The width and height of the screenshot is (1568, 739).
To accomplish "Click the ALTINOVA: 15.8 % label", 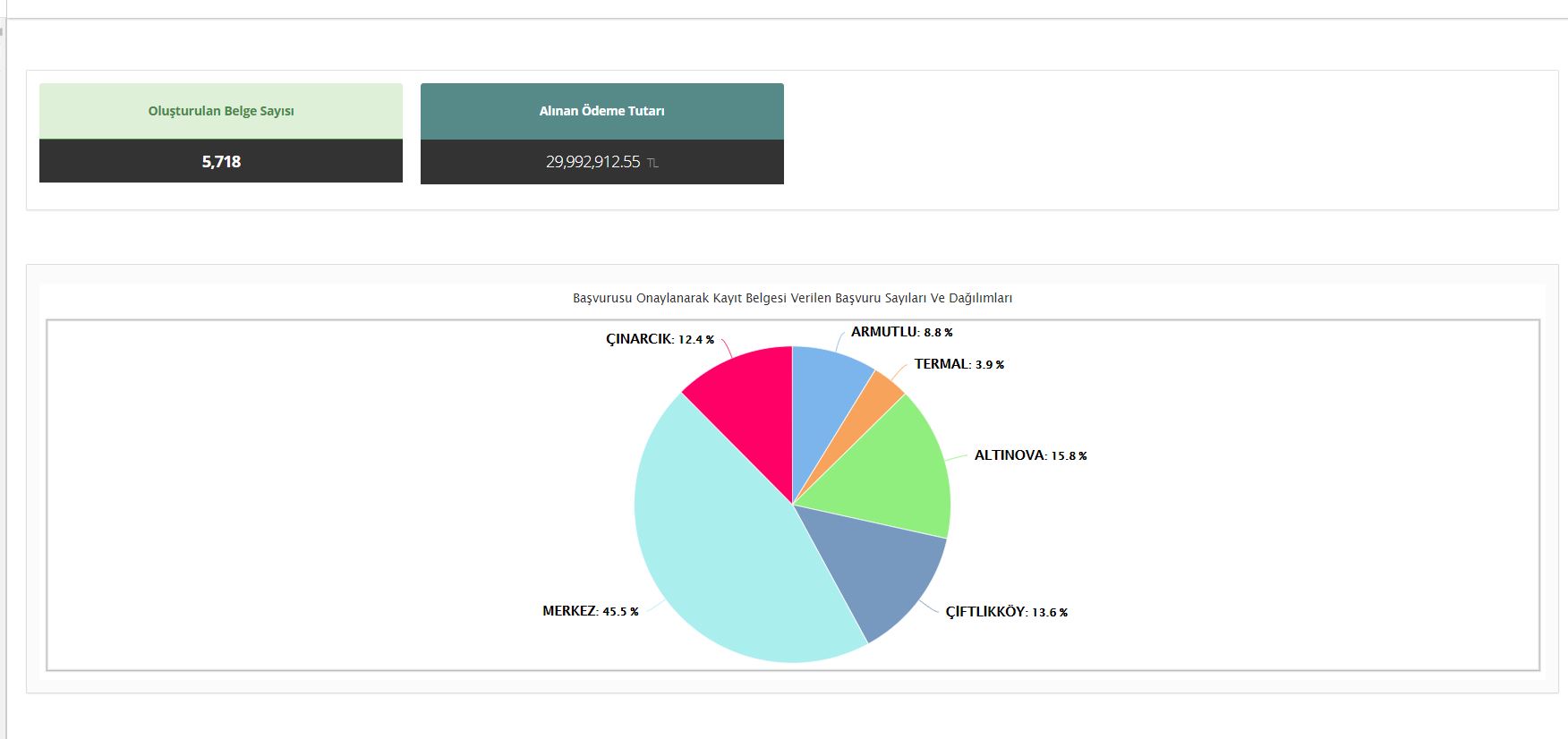I will 1030,455.
